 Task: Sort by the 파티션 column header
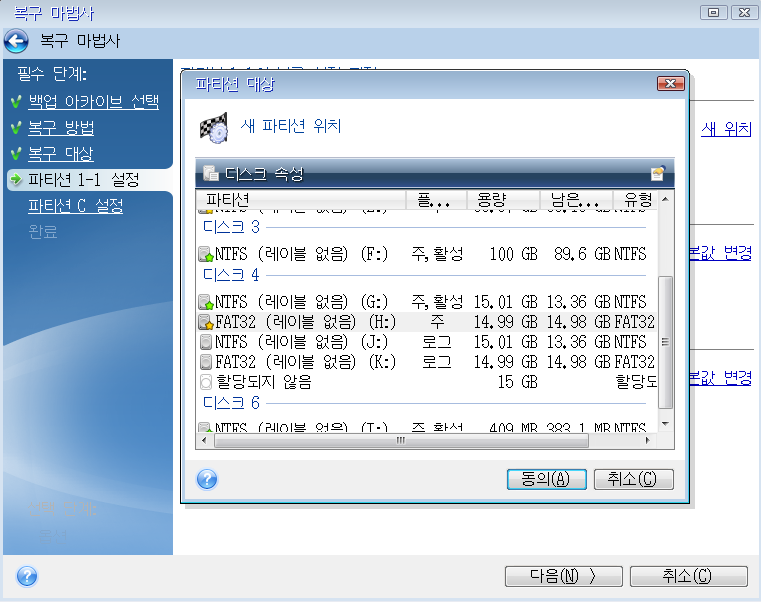pyautogui.click(x=300, y=199)
